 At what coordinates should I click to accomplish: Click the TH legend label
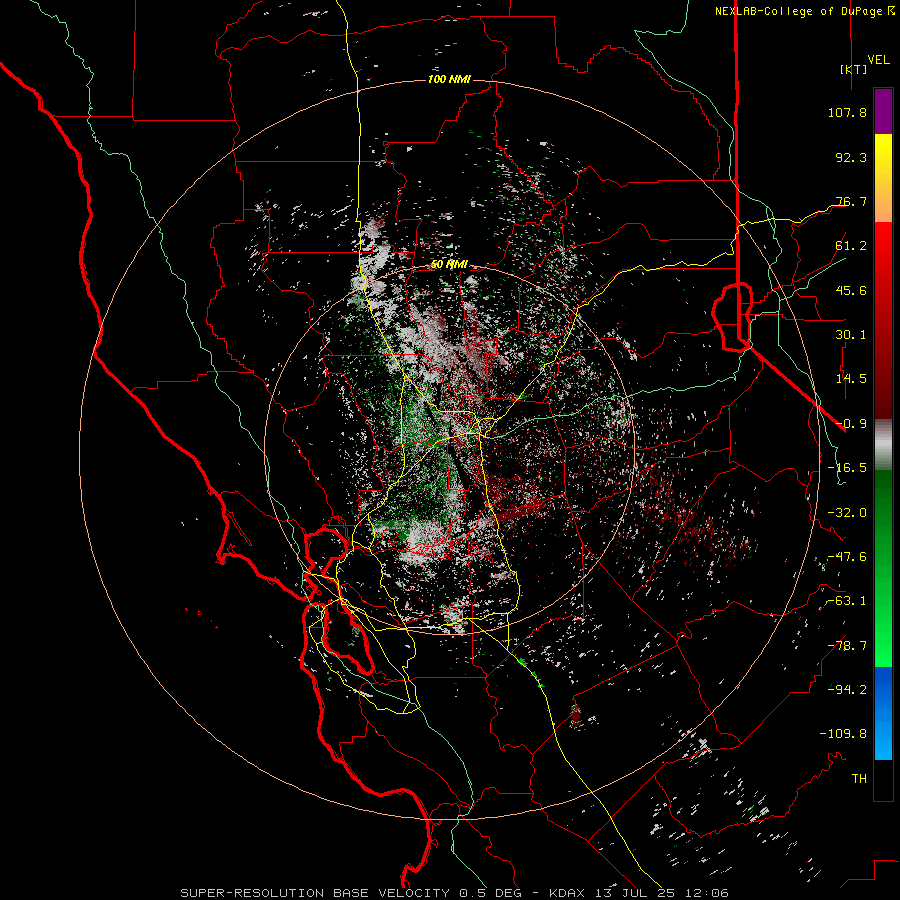[859, 779]
